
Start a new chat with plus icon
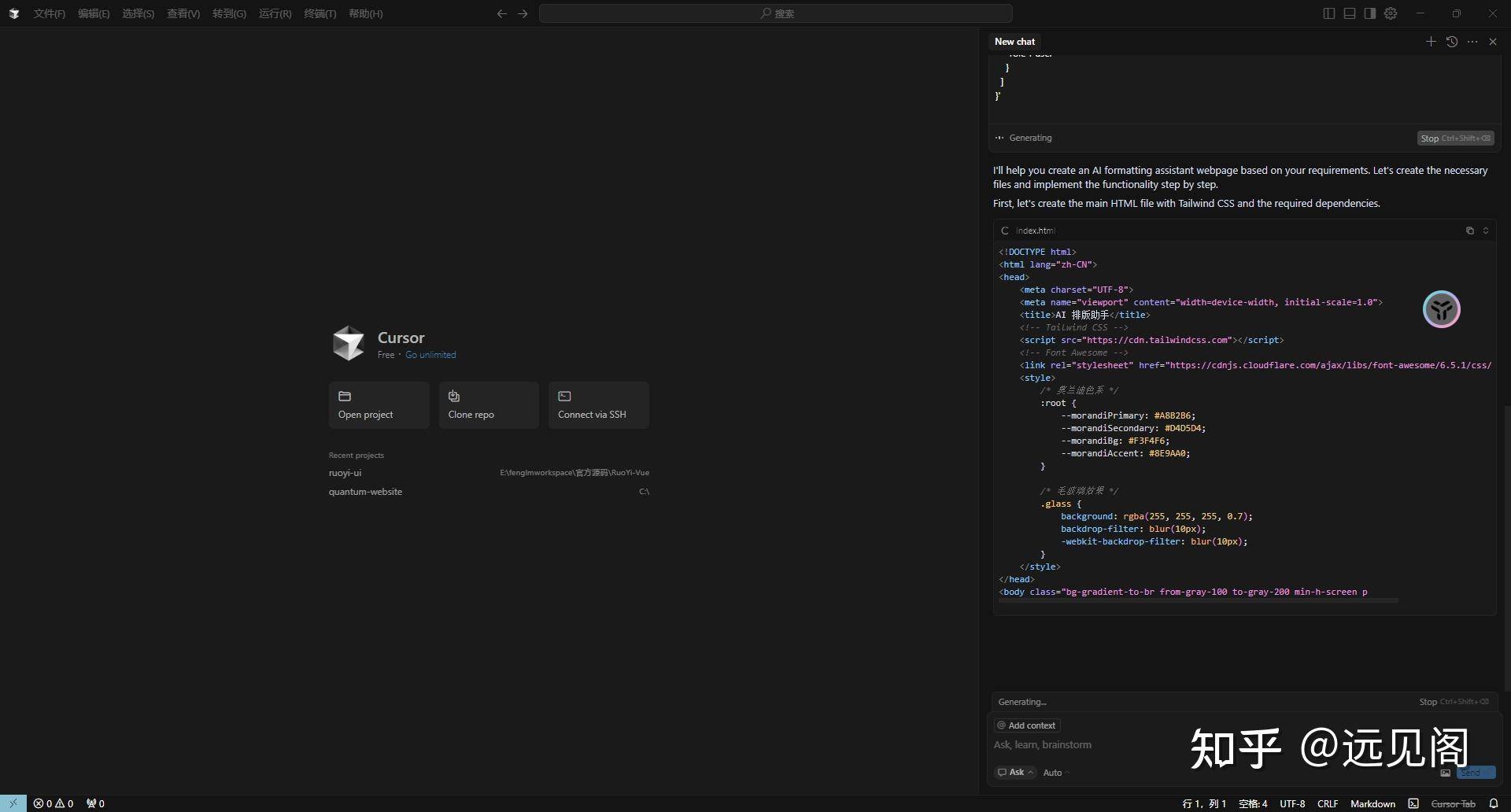click(1431, 42)
